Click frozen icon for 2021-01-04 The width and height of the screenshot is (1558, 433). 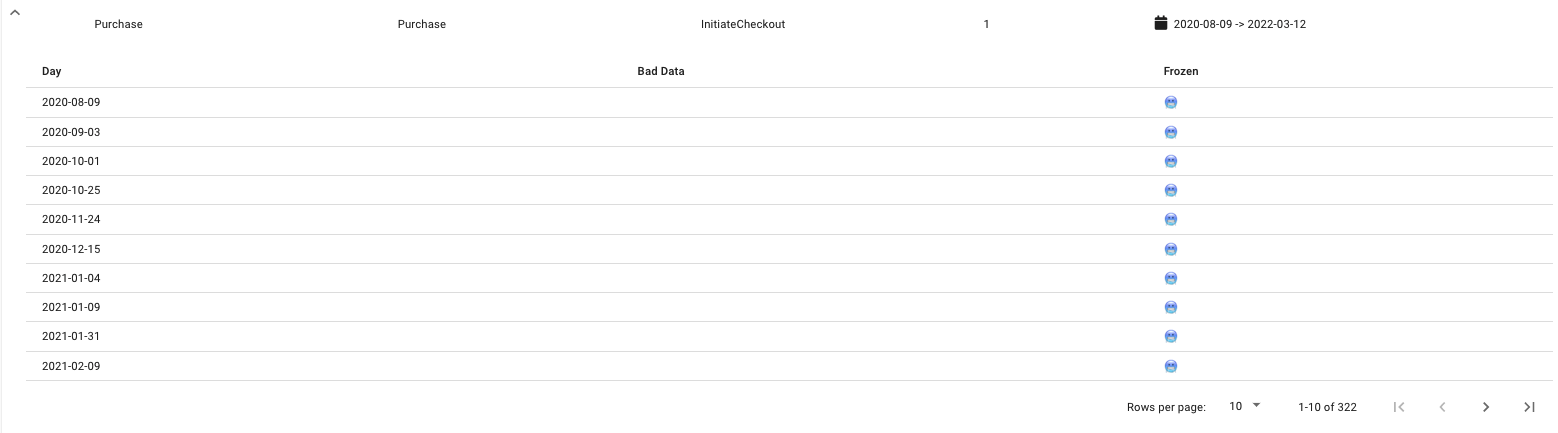[x=1171, y=278]
